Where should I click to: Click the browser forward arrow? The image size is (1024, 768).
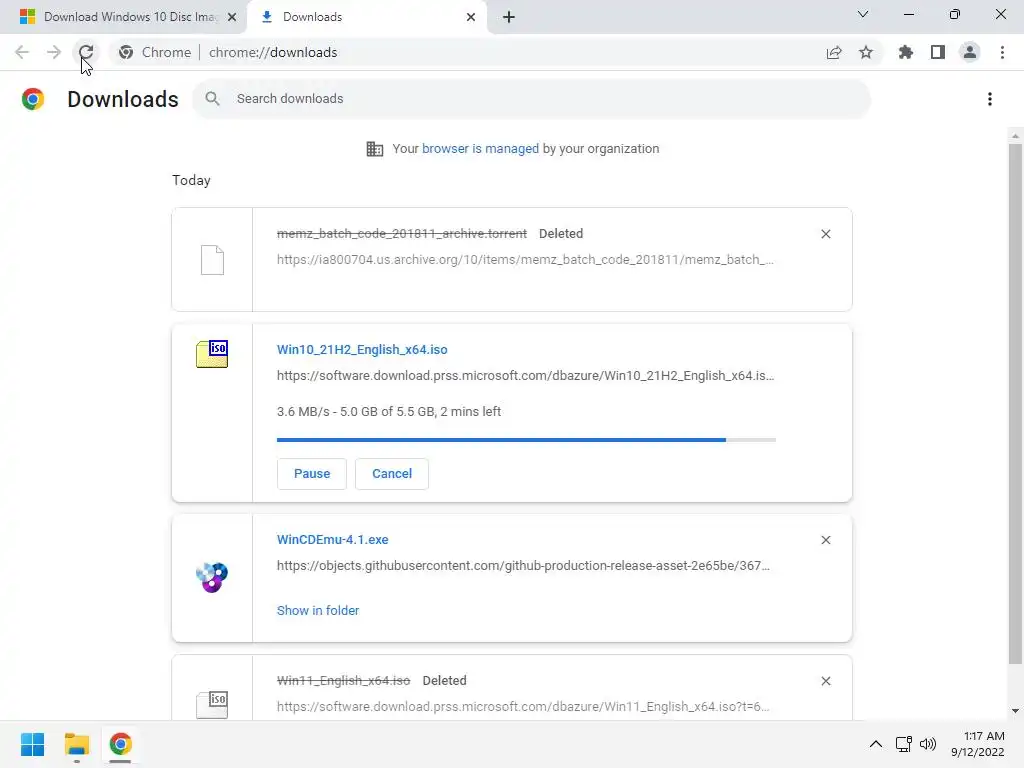tap(54, 52)
